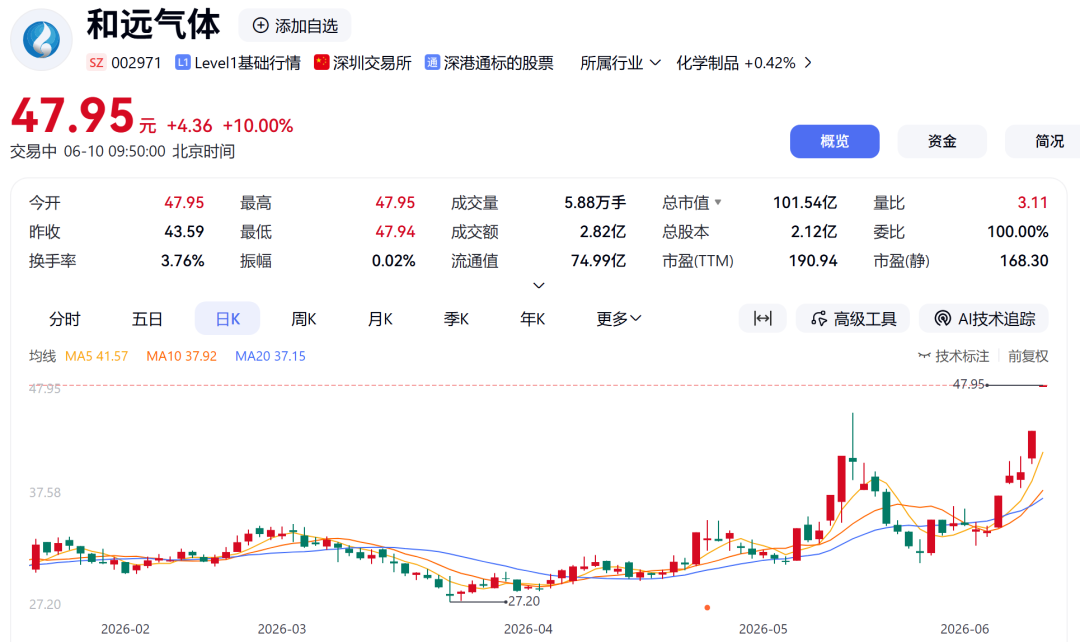Image resolution: width=1080 pixels, height=642 pixels.
Task: Click the orange event dot on chart
Action: (707, 608)
